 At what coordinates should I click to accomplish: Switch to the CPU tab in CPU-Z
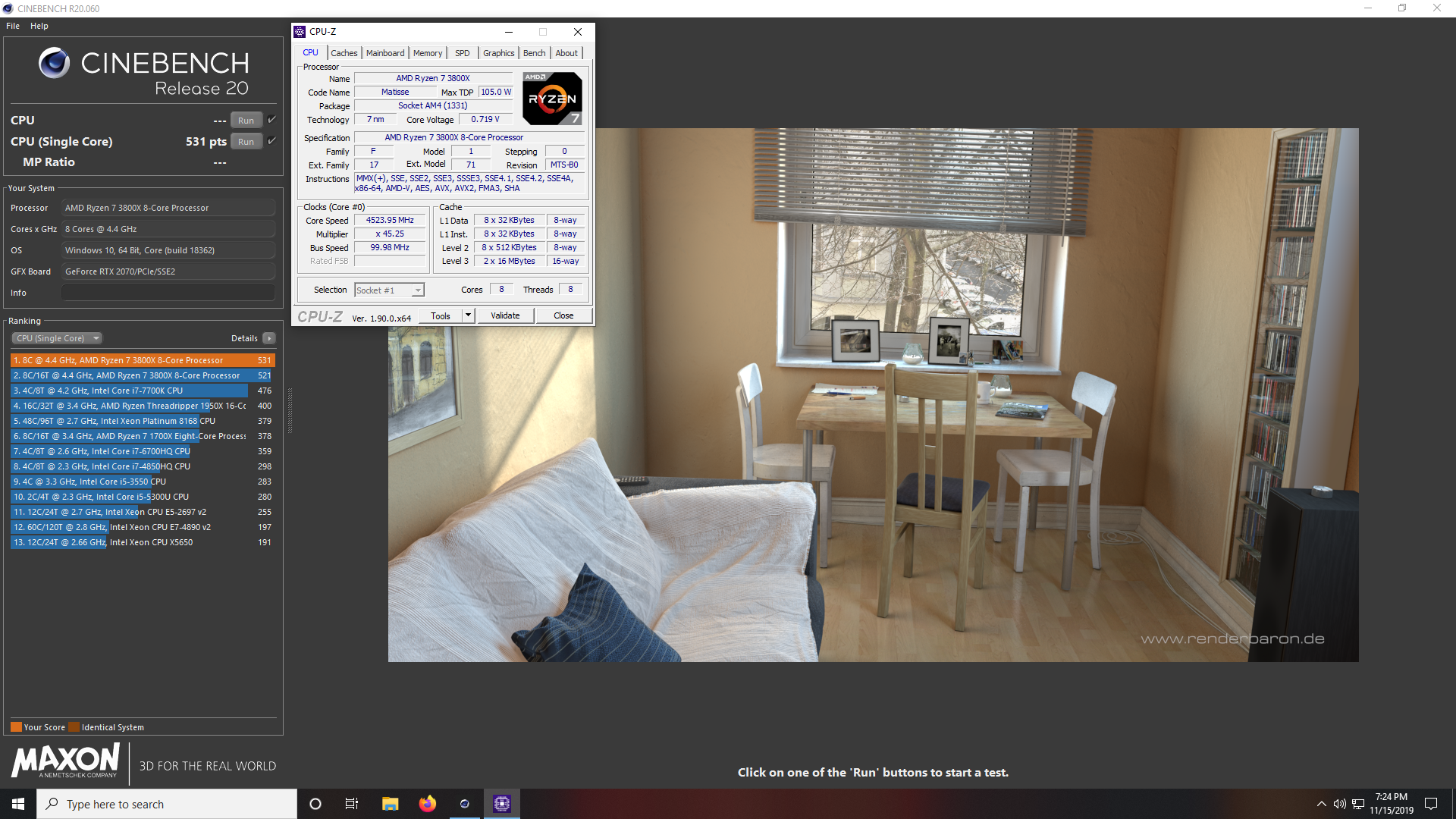(311, 53)
